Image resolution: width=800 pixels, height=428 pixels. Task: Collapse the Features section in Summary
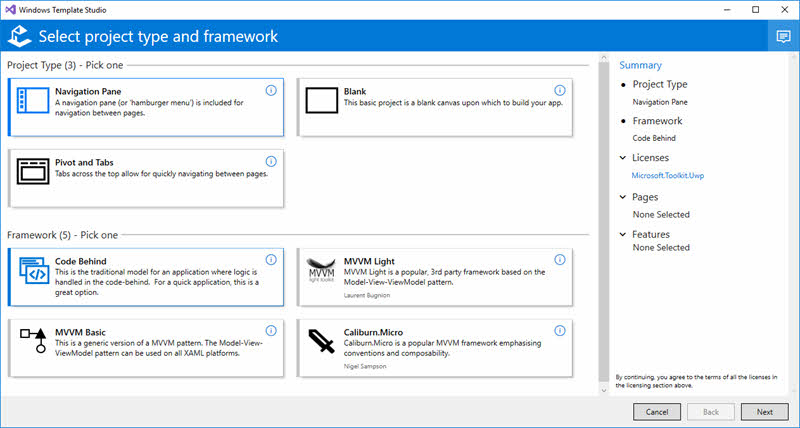[622, 234]
